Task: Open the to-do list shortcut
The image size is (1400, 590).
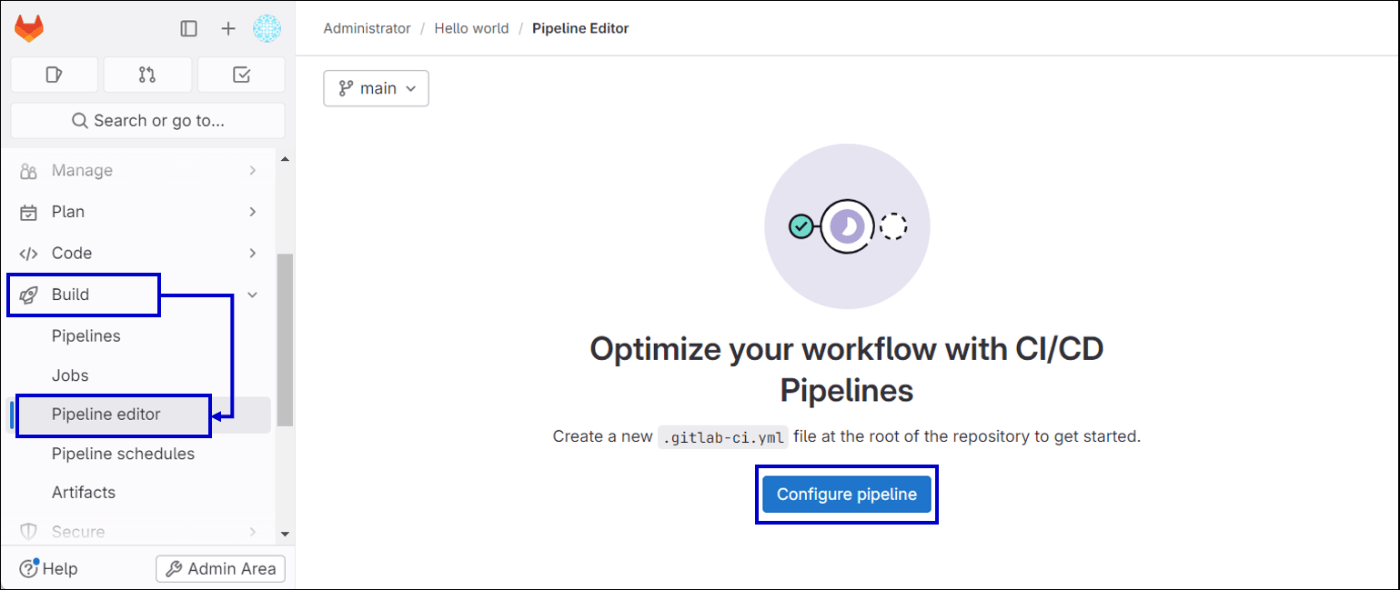Action: pyautogui.click(x=241, y=74)
